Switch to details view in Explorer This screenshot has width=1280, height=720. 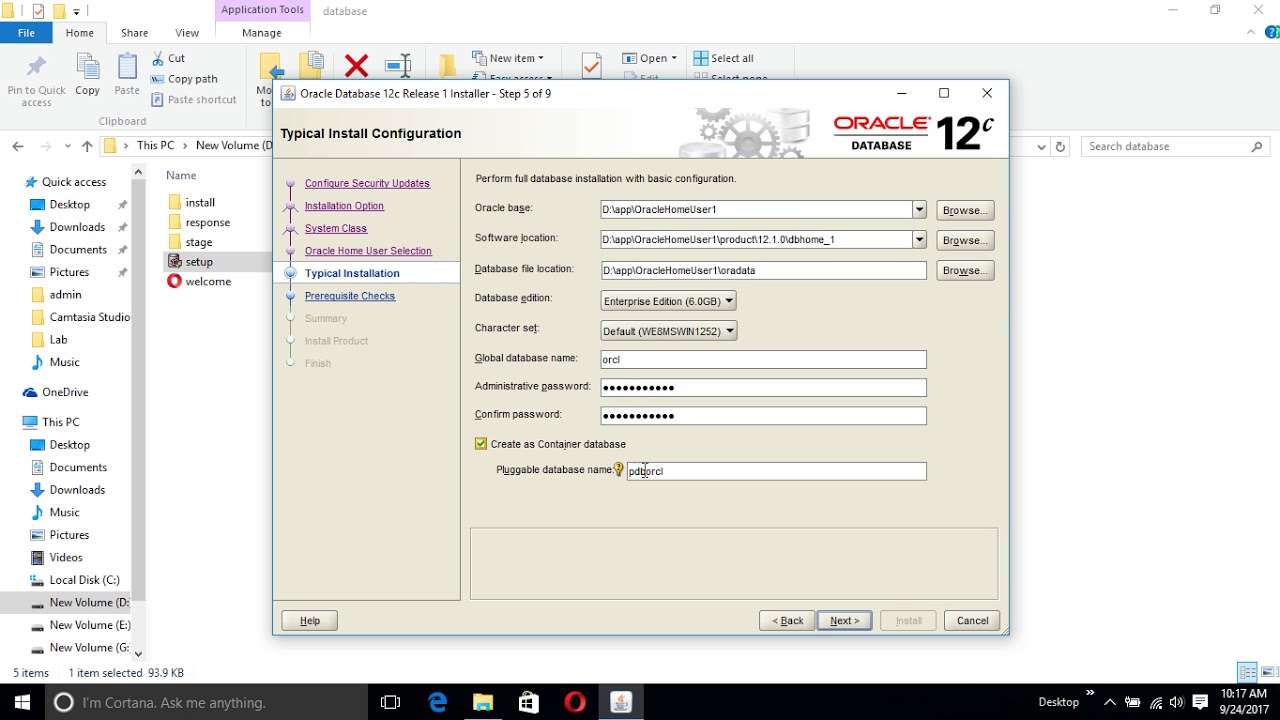[x=1247, y=673]
